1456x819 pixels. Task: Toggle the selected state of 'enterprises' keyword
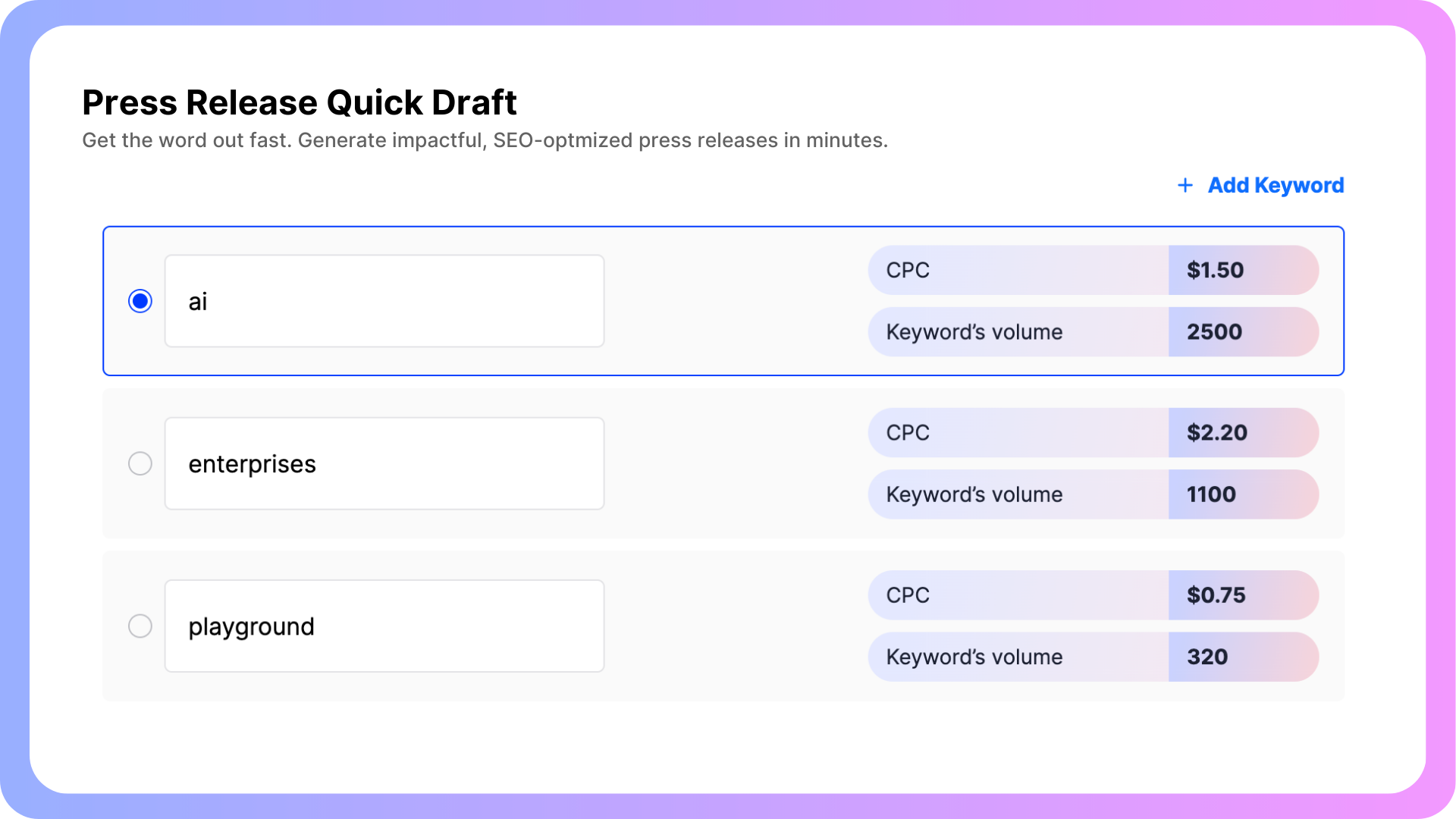(x=139, y=463)
